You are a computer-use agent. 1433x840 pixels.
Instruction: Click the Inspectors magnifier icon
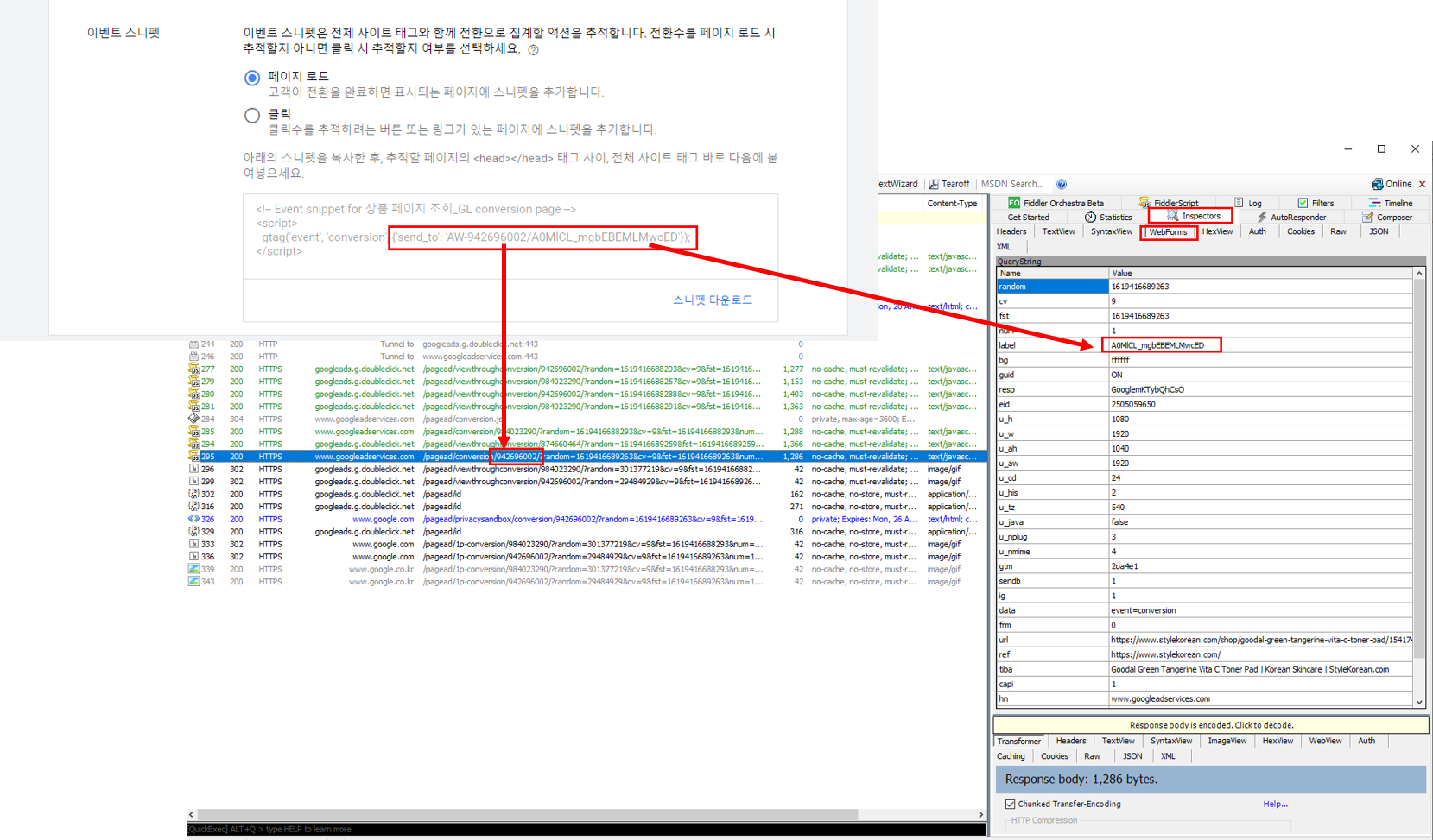tap(1172, 216)
